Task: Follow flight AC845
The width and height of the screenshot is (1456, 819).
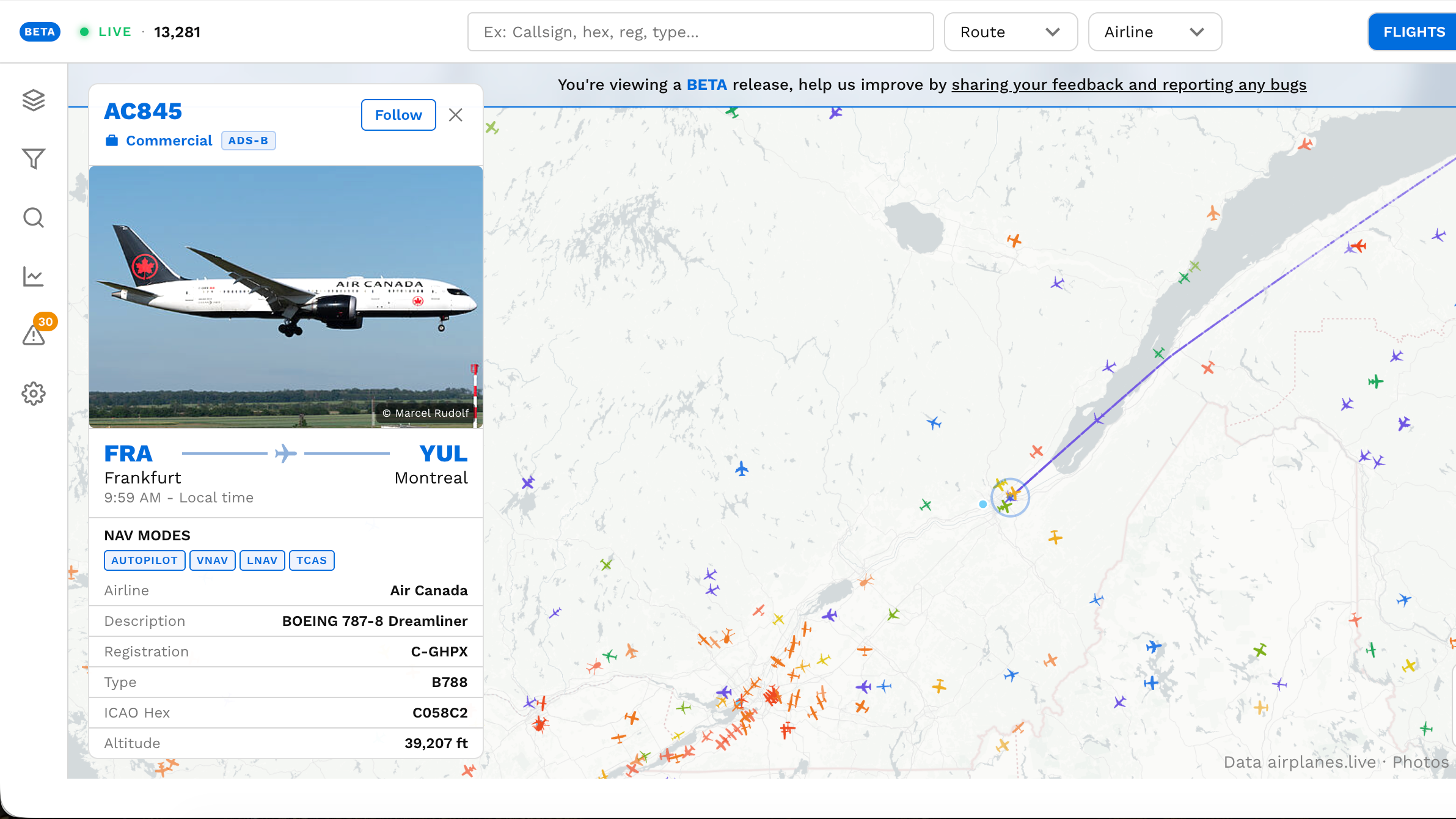Action: (398, 115)
